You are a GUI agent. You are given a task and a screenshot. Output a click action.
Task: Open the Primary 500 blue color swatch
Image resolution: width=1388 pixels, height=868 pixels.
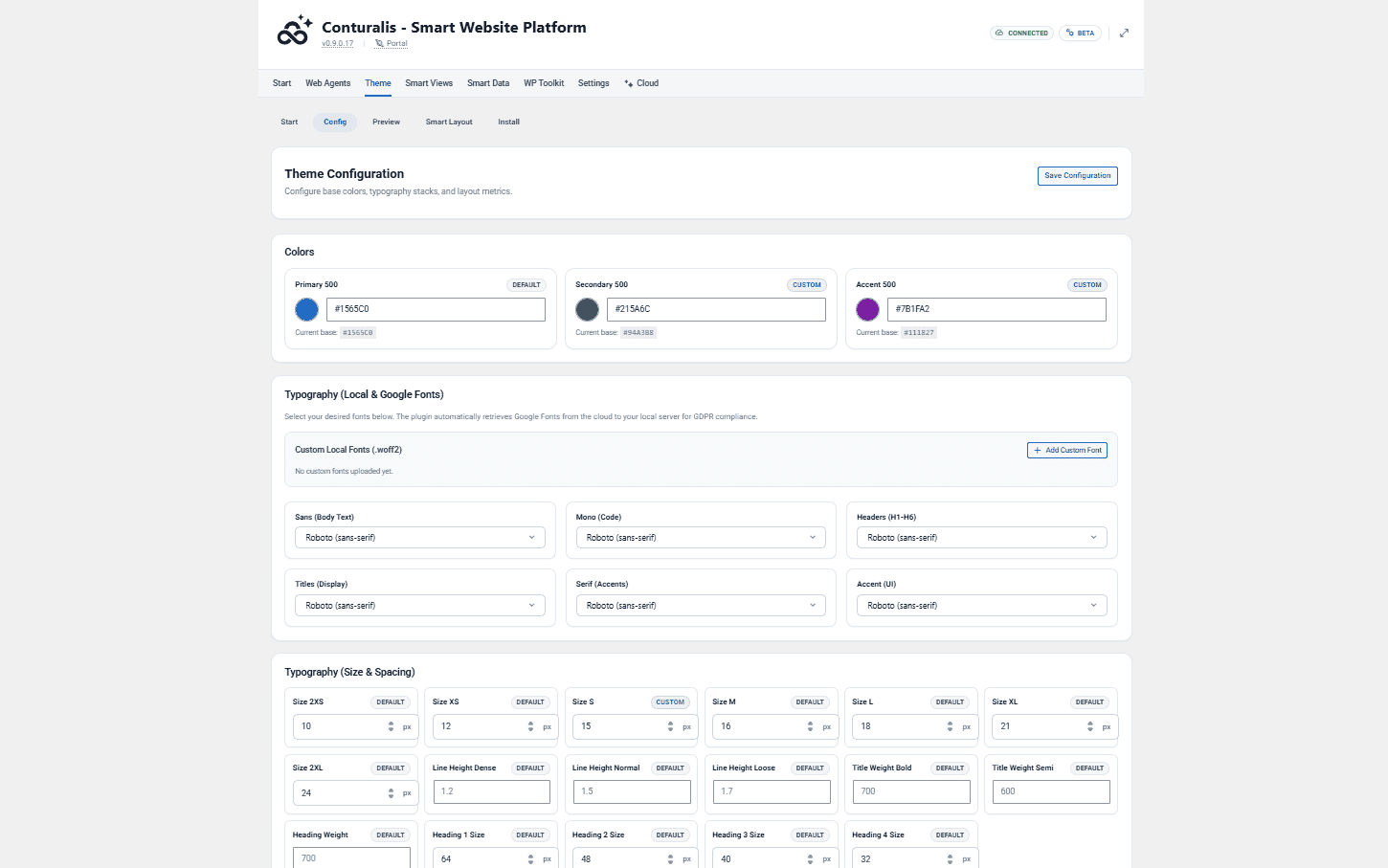pos(306,309)
